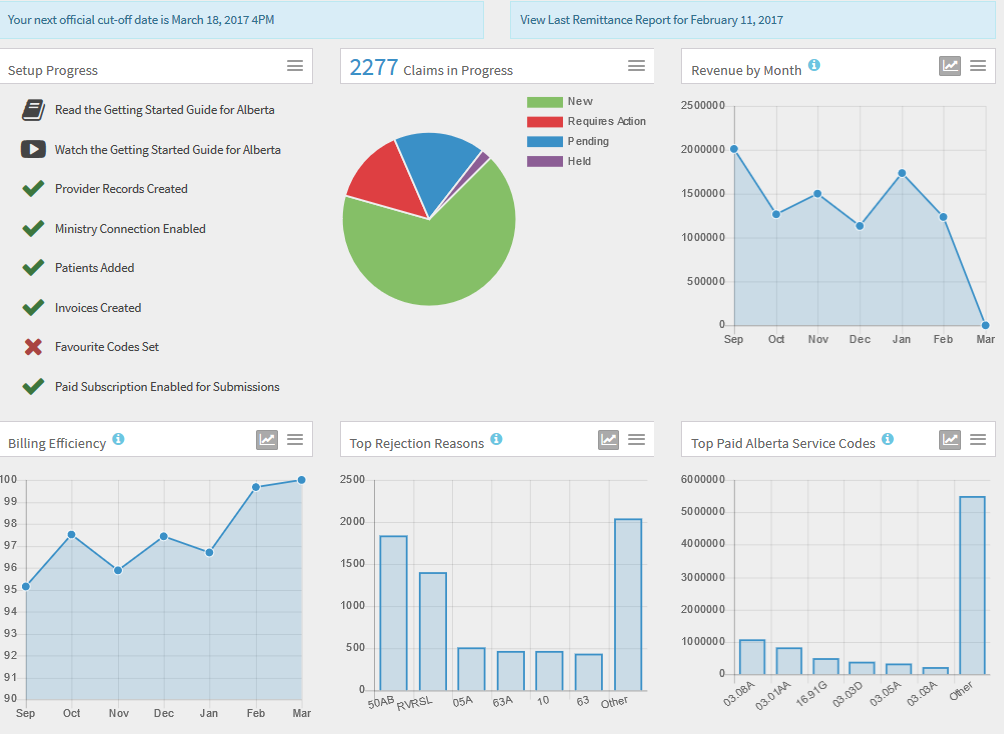Open the Setup Progress hamburger menu

point(295,66)
